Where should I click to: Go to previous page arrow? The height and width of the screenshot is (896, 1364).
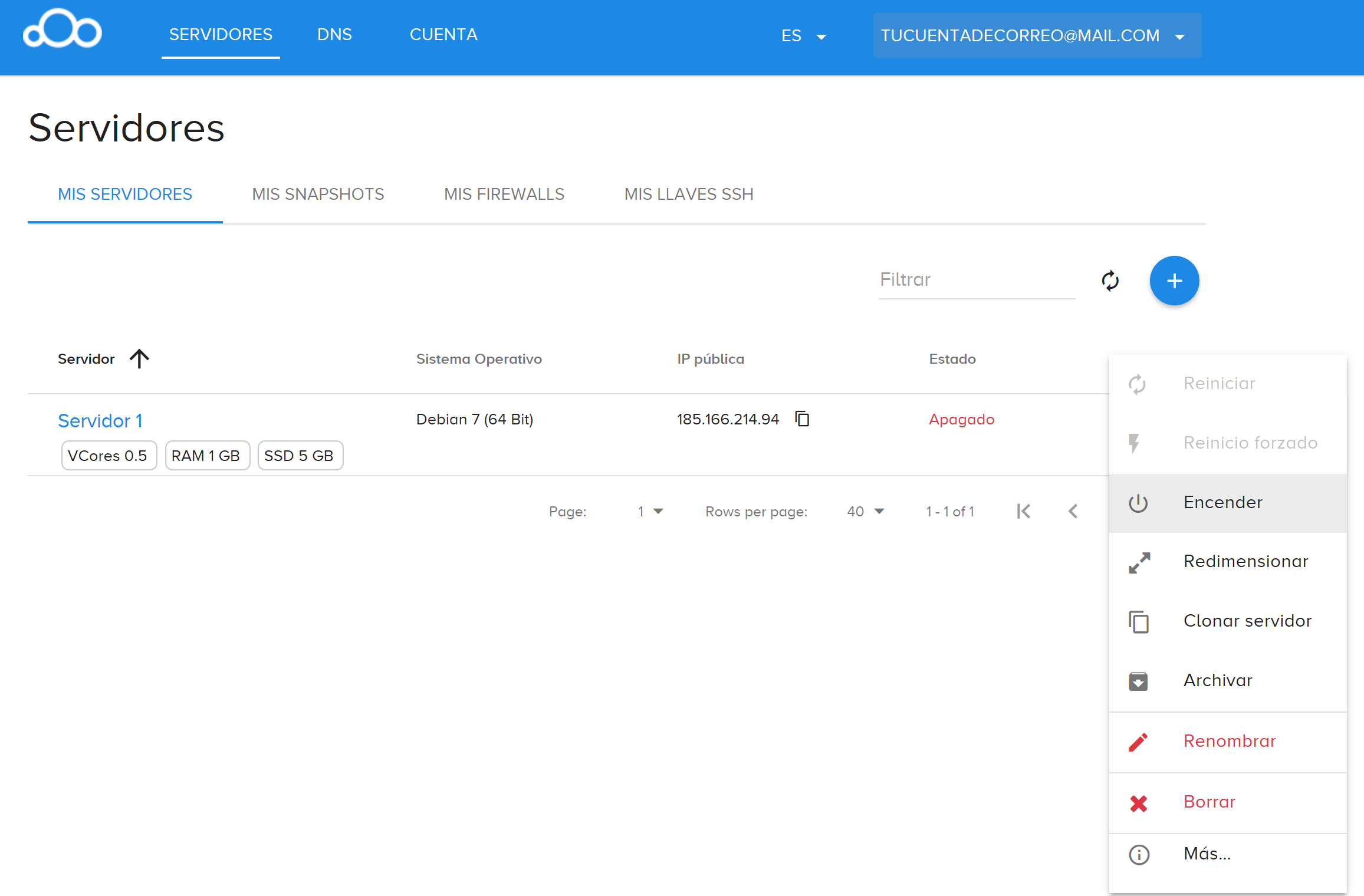[x=1073, y=511]
